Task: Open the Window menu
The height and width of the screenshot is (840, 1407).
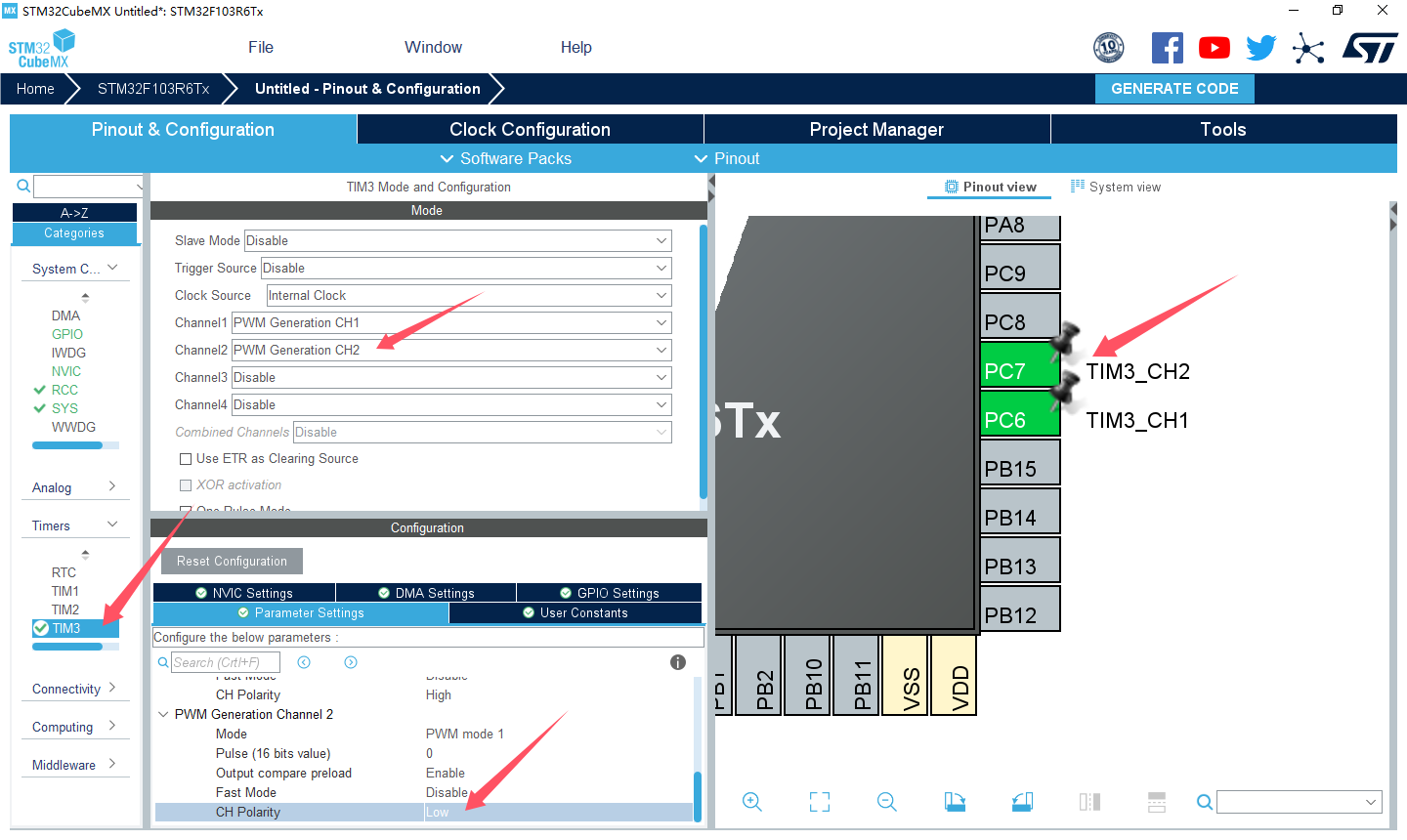Action: click(x=433, y=47)
